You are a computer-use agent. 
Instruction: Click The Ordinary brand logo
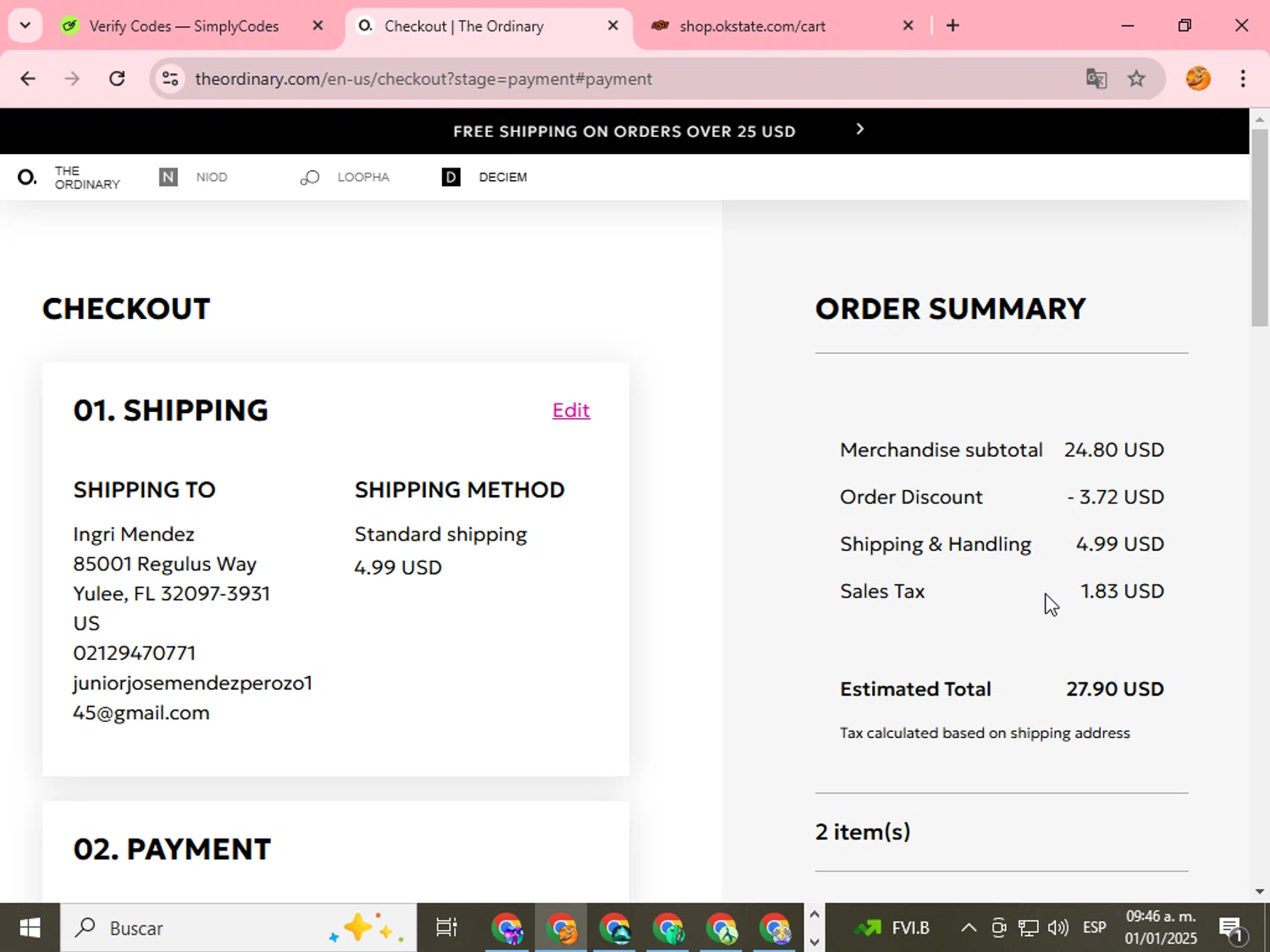click(x=69, y=177)
